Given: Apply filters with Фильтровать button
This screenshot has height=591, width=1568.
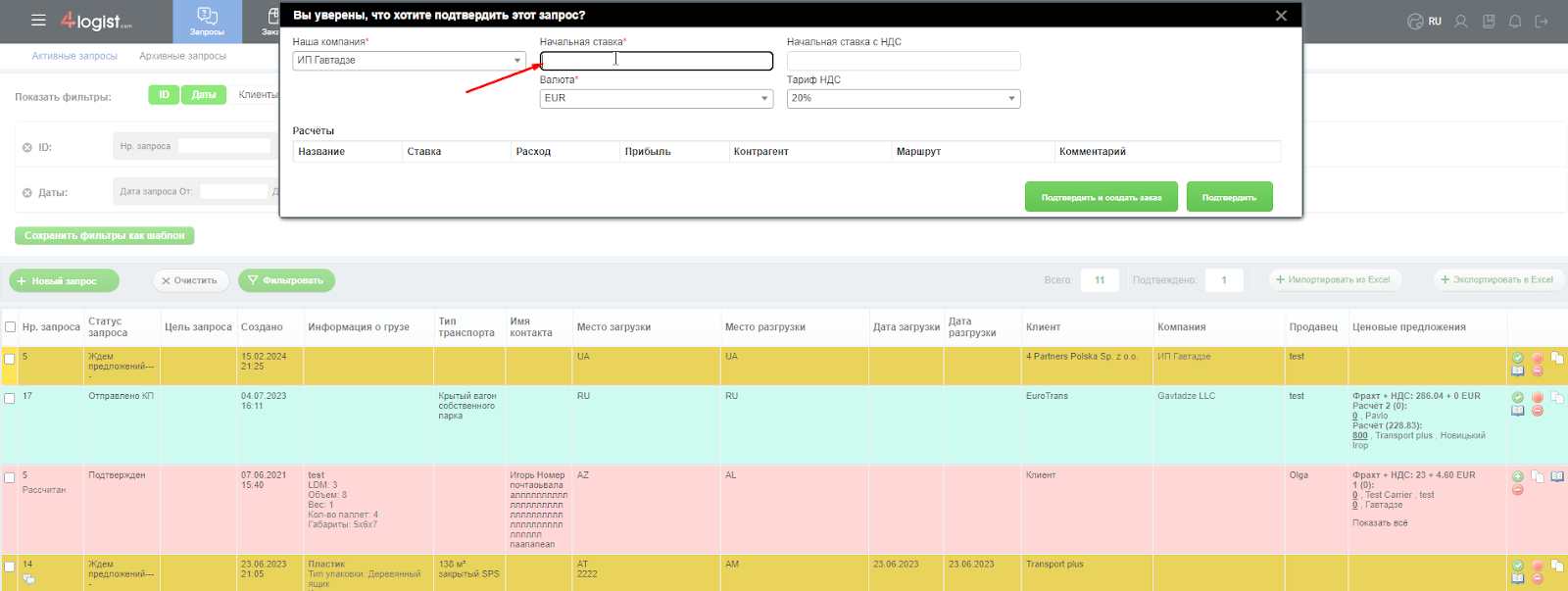Looking at the screenshot, I should click(286, 281).
